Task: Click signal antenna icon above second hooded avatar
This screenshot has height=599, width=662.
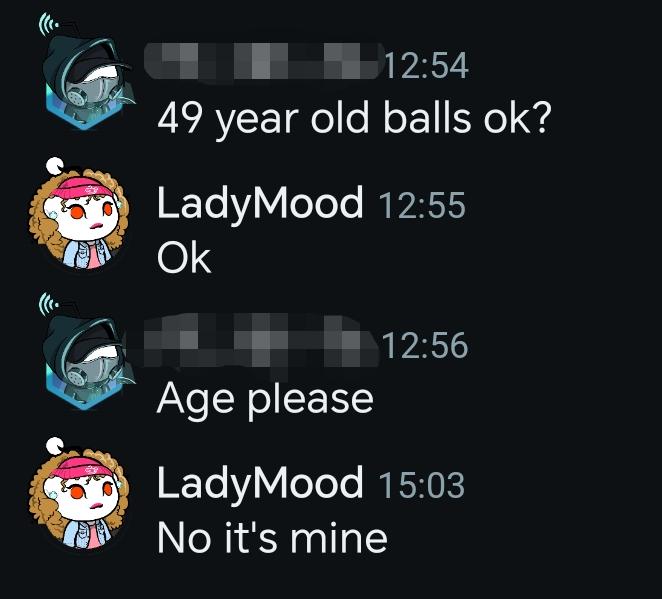Action: (49, 304)
